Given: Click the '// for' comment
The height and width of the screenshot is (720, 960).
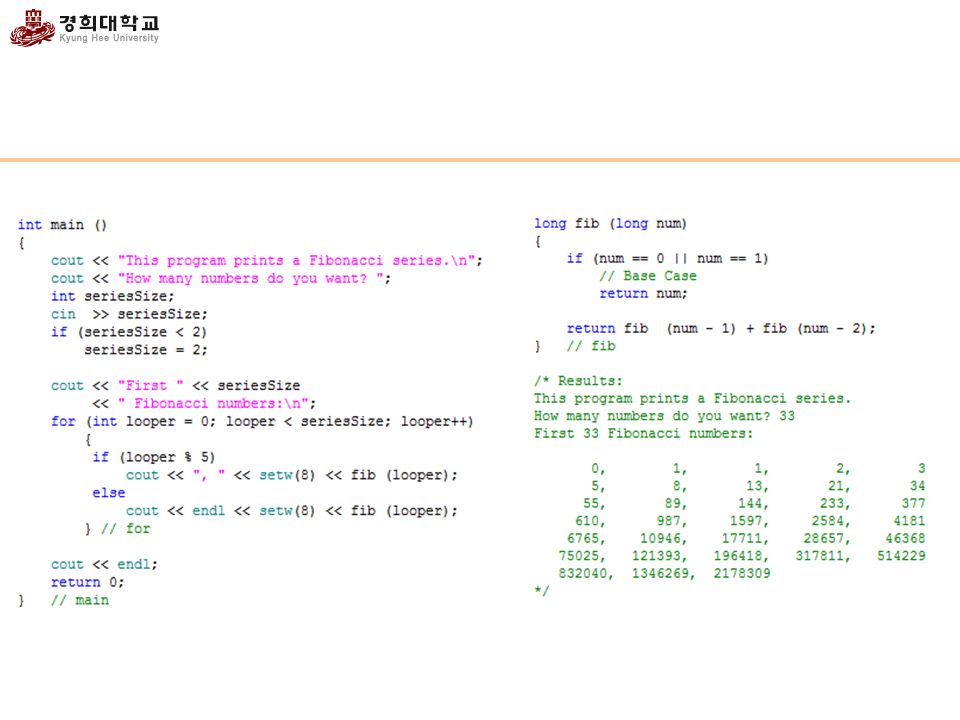Looking at the screenshot, I should tap(126, 528).
